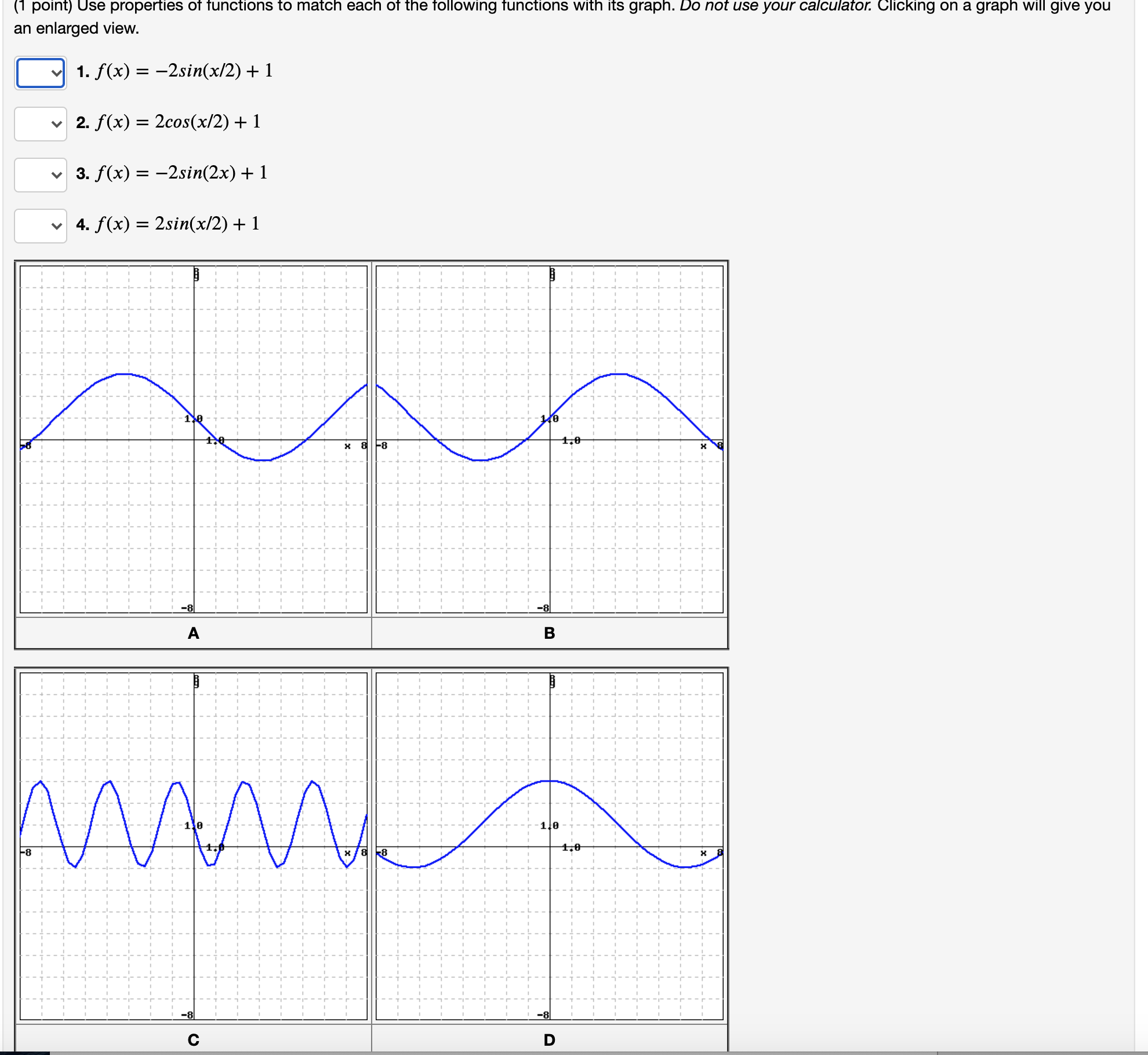The width and height of the screenshot is (1148, 1055).
Task: Expand the selector beside f(x) = -2sin(2x)+1
Action: (39, 176)
